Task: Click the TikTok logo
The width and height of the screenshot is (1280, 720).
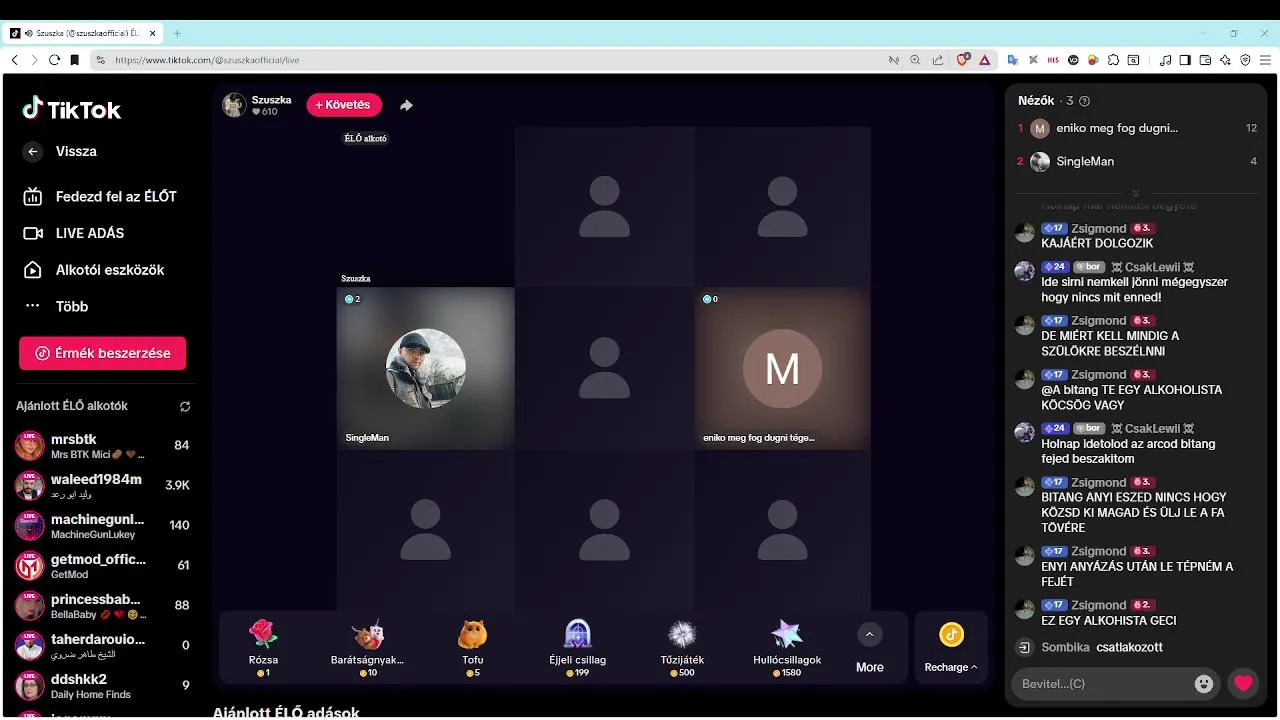Action: coord(72,109)
